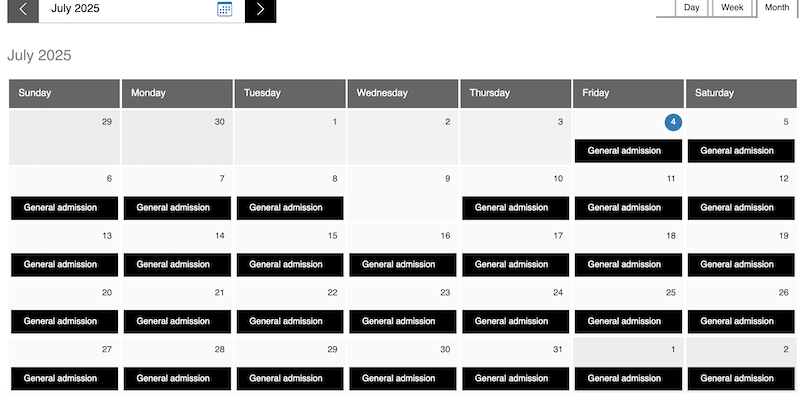Open General admission on Friday July 4
The width and height of the screenshot is (800, 396).
(628, 151)
